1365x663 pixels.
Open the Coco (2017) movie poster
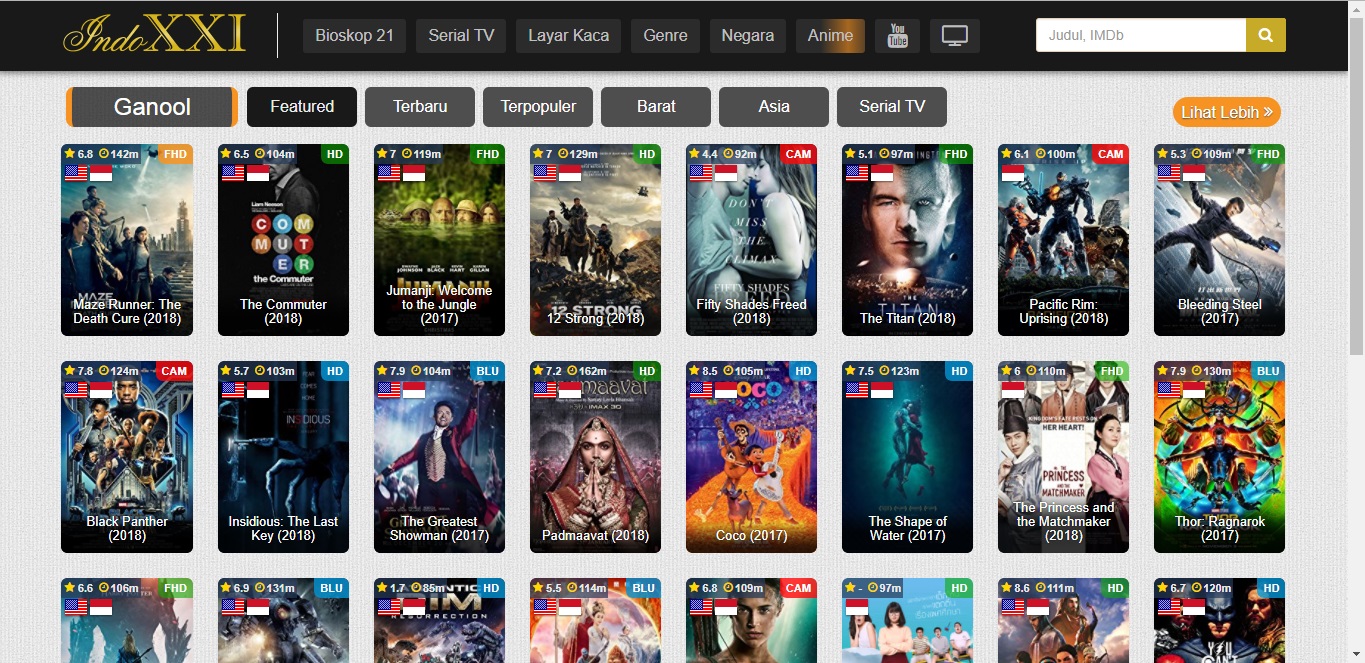[751, 457]
